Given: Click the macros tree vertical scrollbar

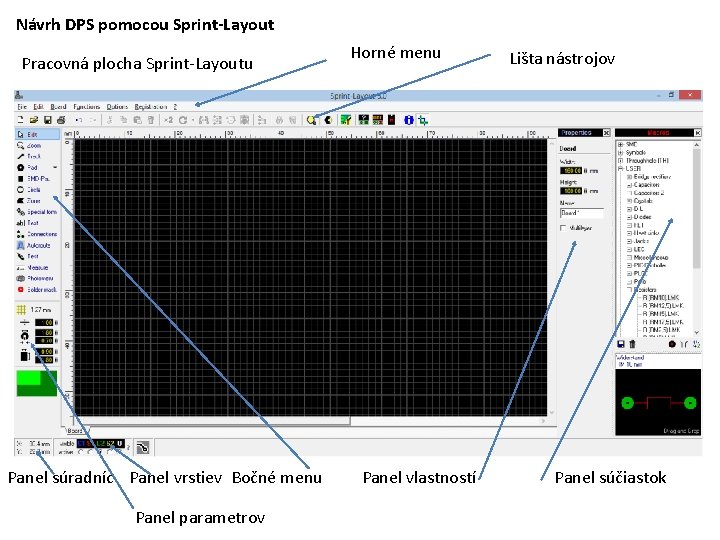Looking at the screenshot, I should point(697,239).
